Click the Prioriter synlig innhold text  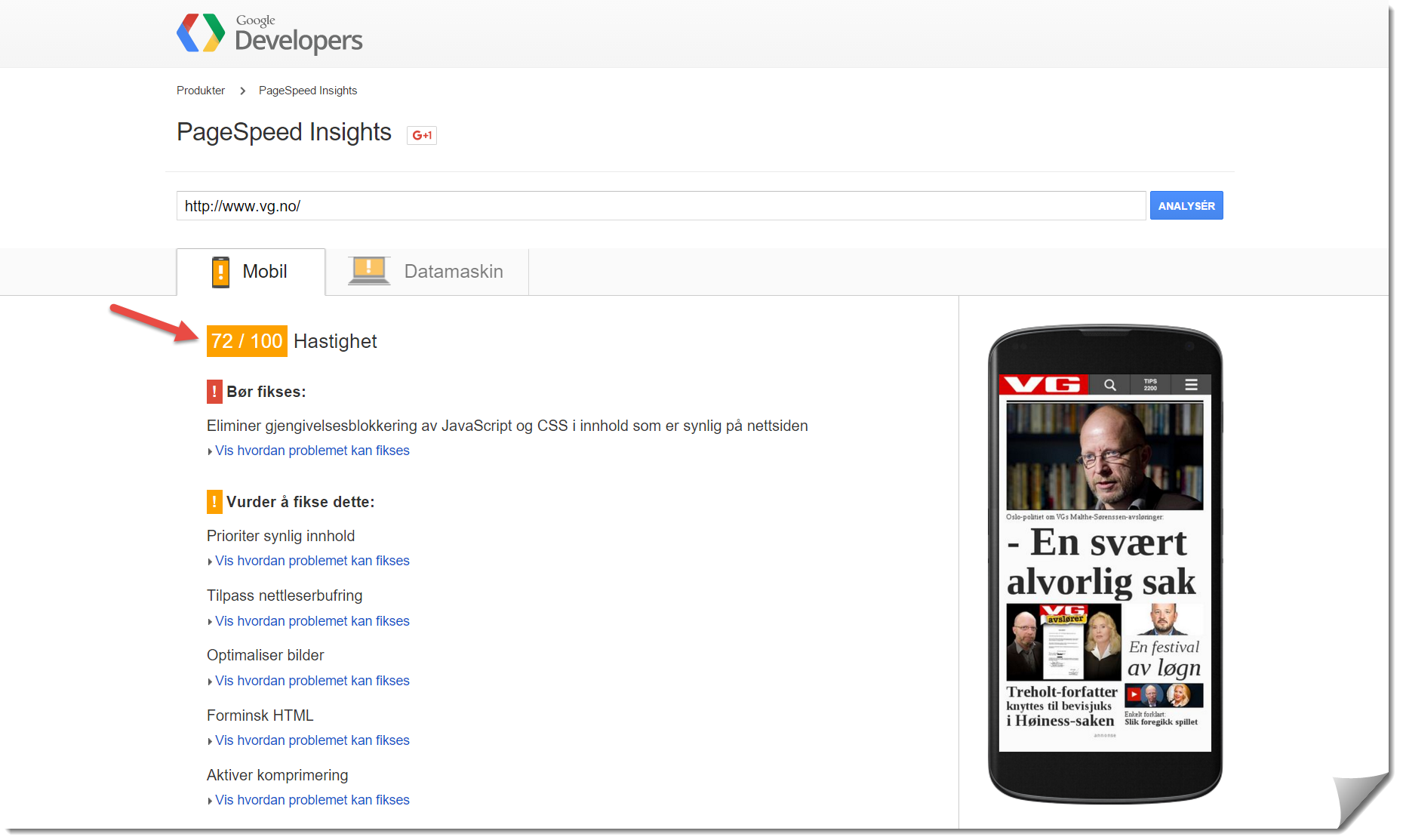(x=281, y=536)
